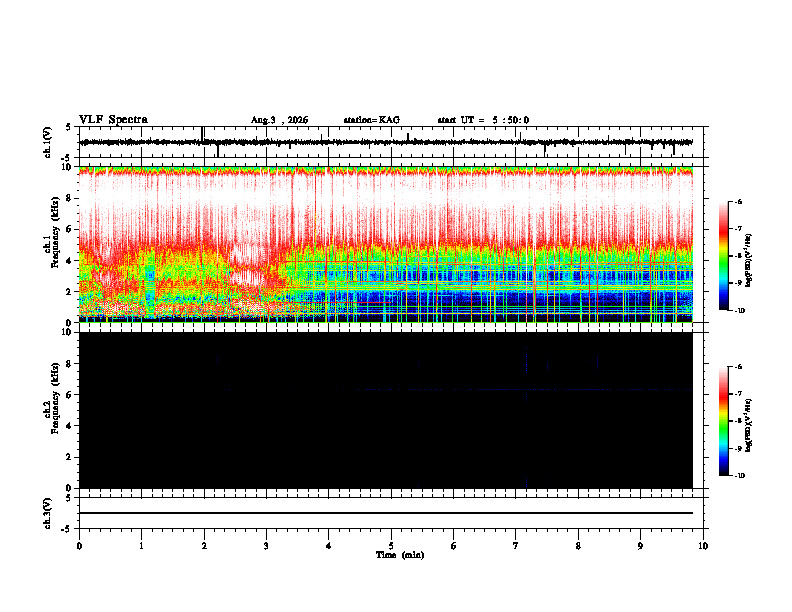The width and height of the screenshot is (792, 612).
Task: Click the '8' kHz tick on ch.2 spectrogram
Action: 70,364
